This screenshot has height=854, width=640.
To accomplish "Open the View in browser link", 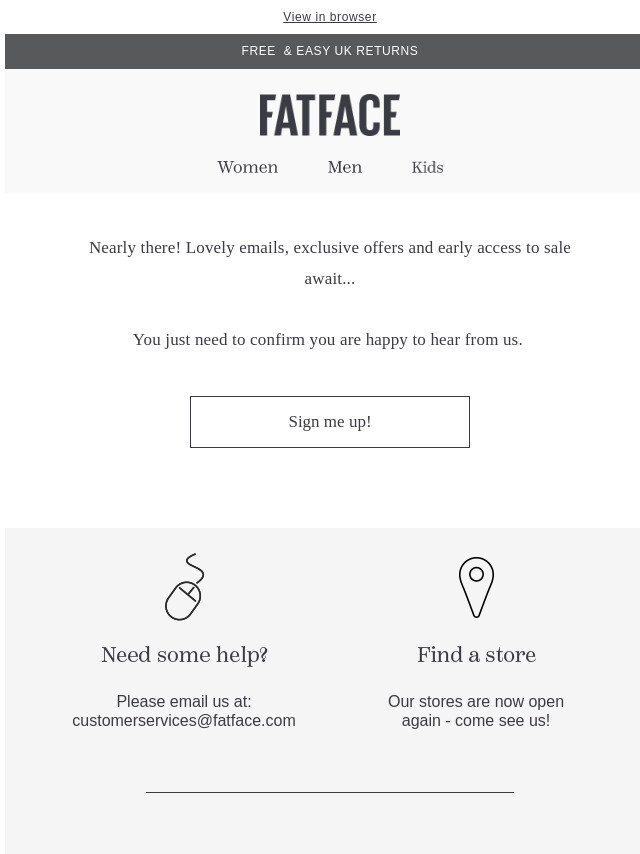I will pos(330,17).
